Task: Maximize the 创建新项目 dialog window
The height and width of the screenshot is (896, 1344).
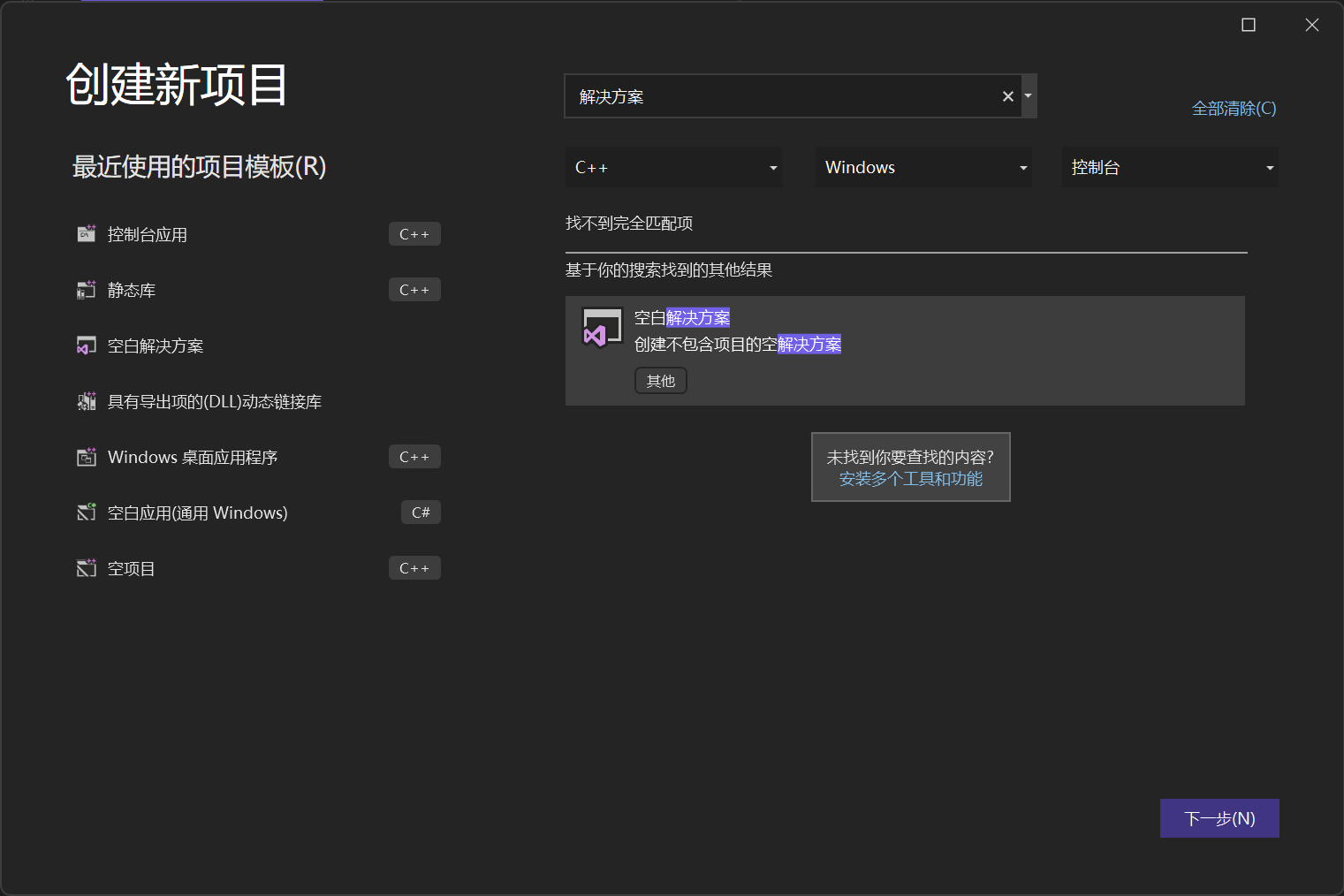Action: (1249, 25)
